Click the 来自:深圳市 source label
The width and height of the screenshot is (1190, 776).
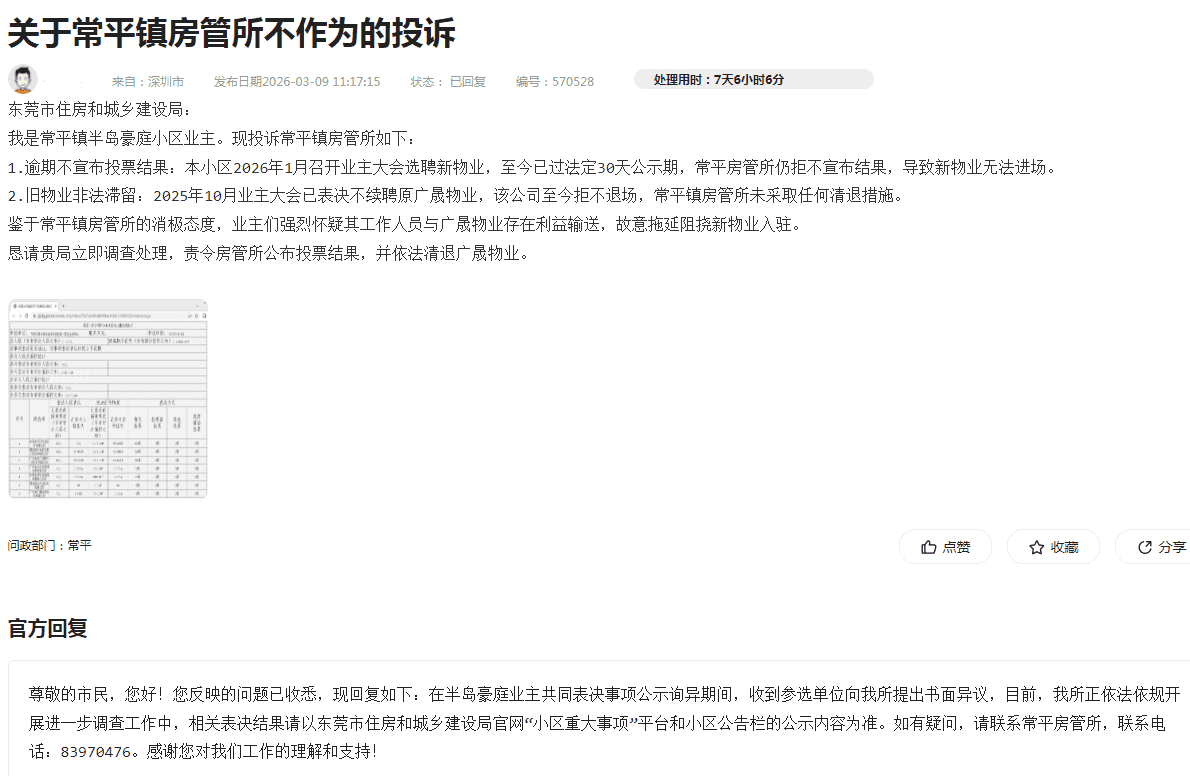coord(147,82)
